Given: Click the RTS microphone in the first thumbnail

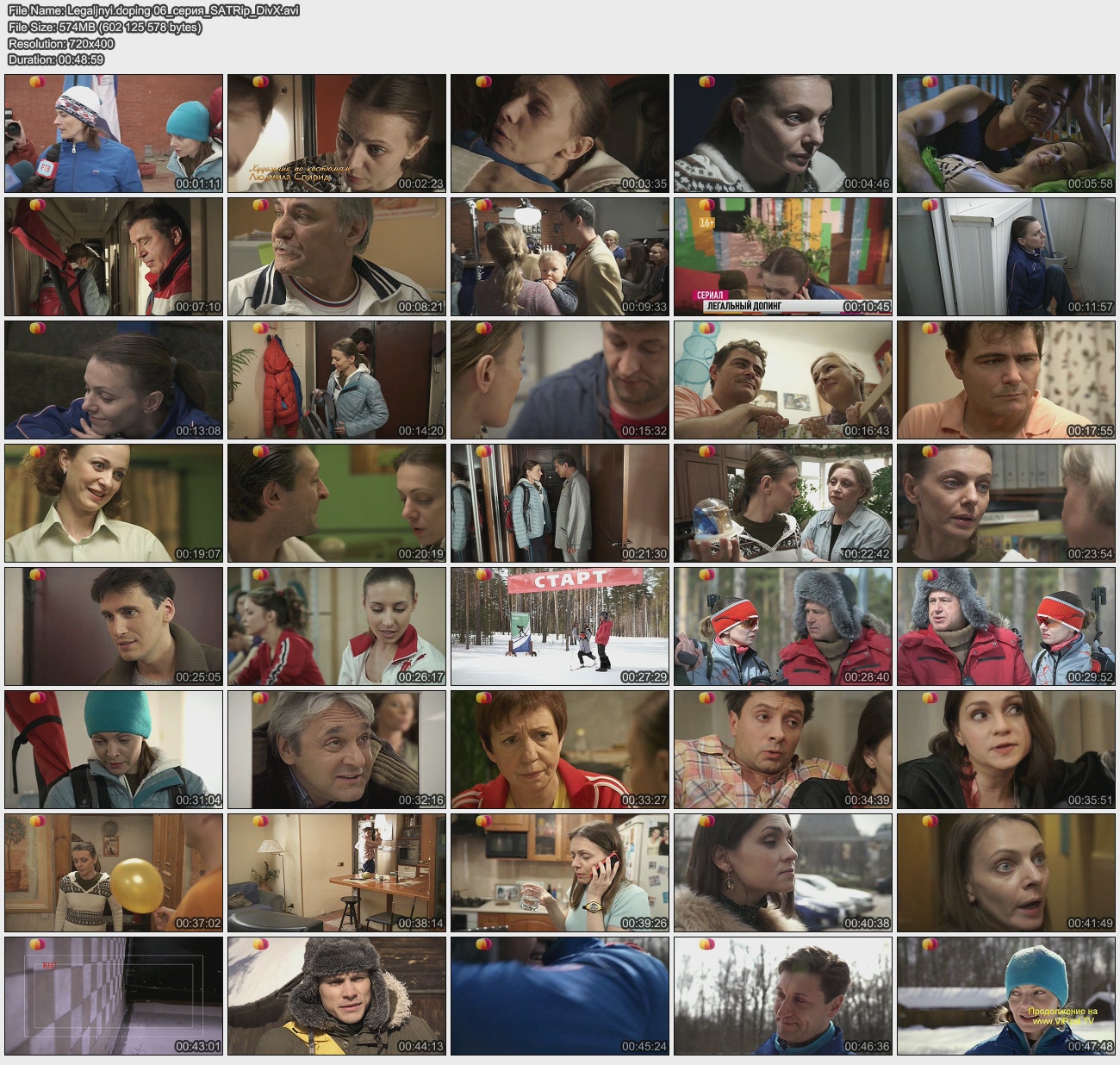Looking at the screenshot, I should coord(45,164).
